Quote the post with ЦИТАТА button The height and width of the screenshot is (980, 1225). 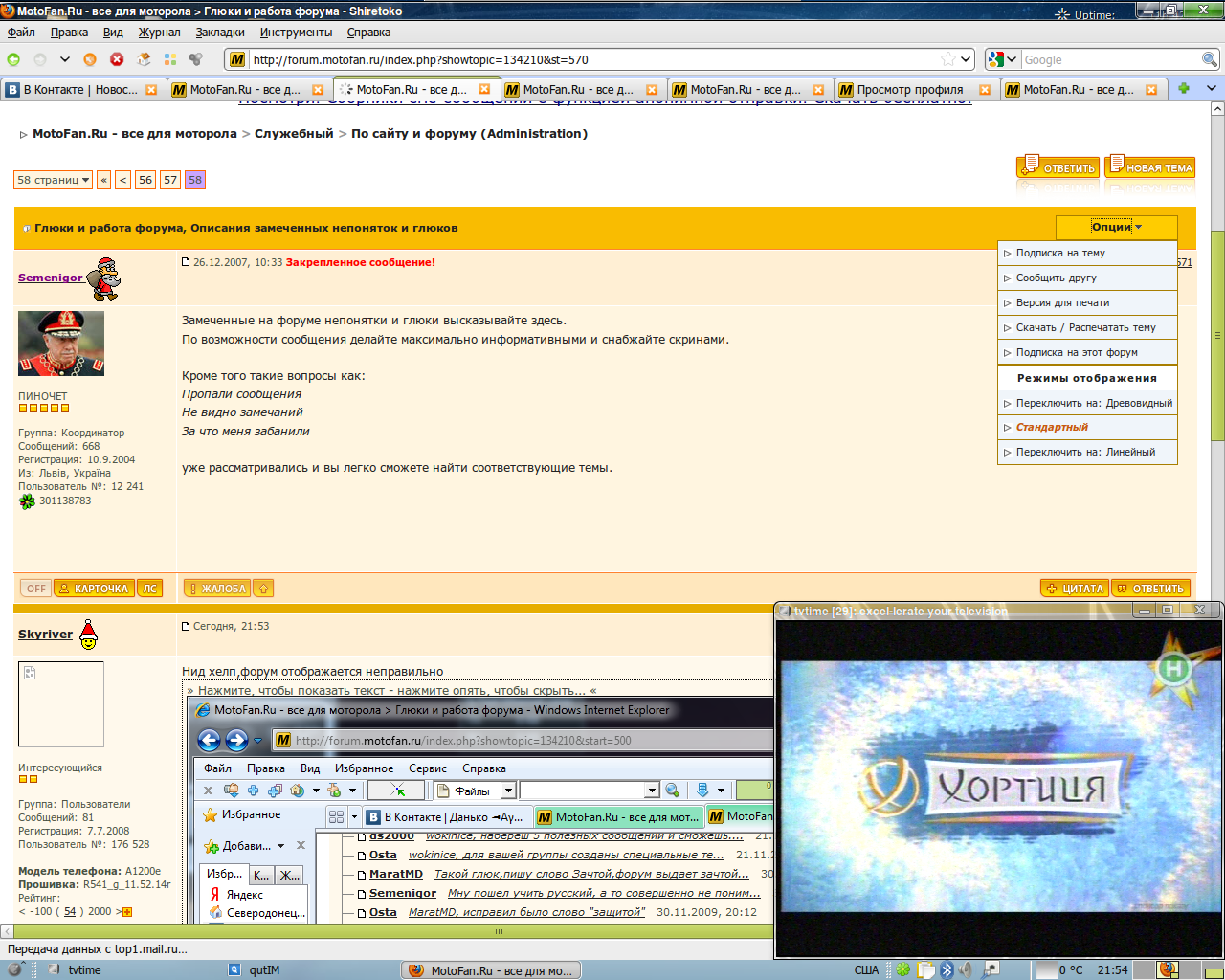pos(1074,589)
